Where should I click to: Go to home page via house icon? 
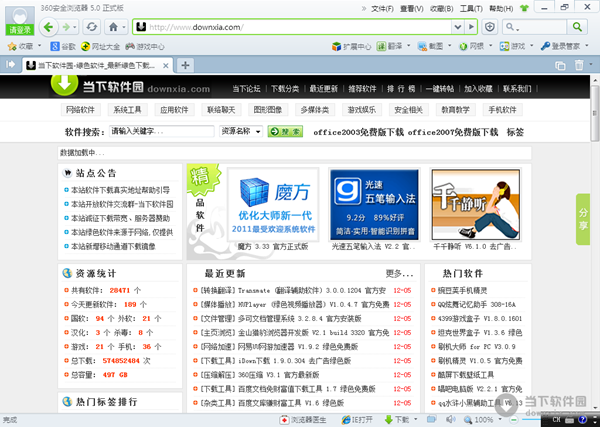pos(113,27)
